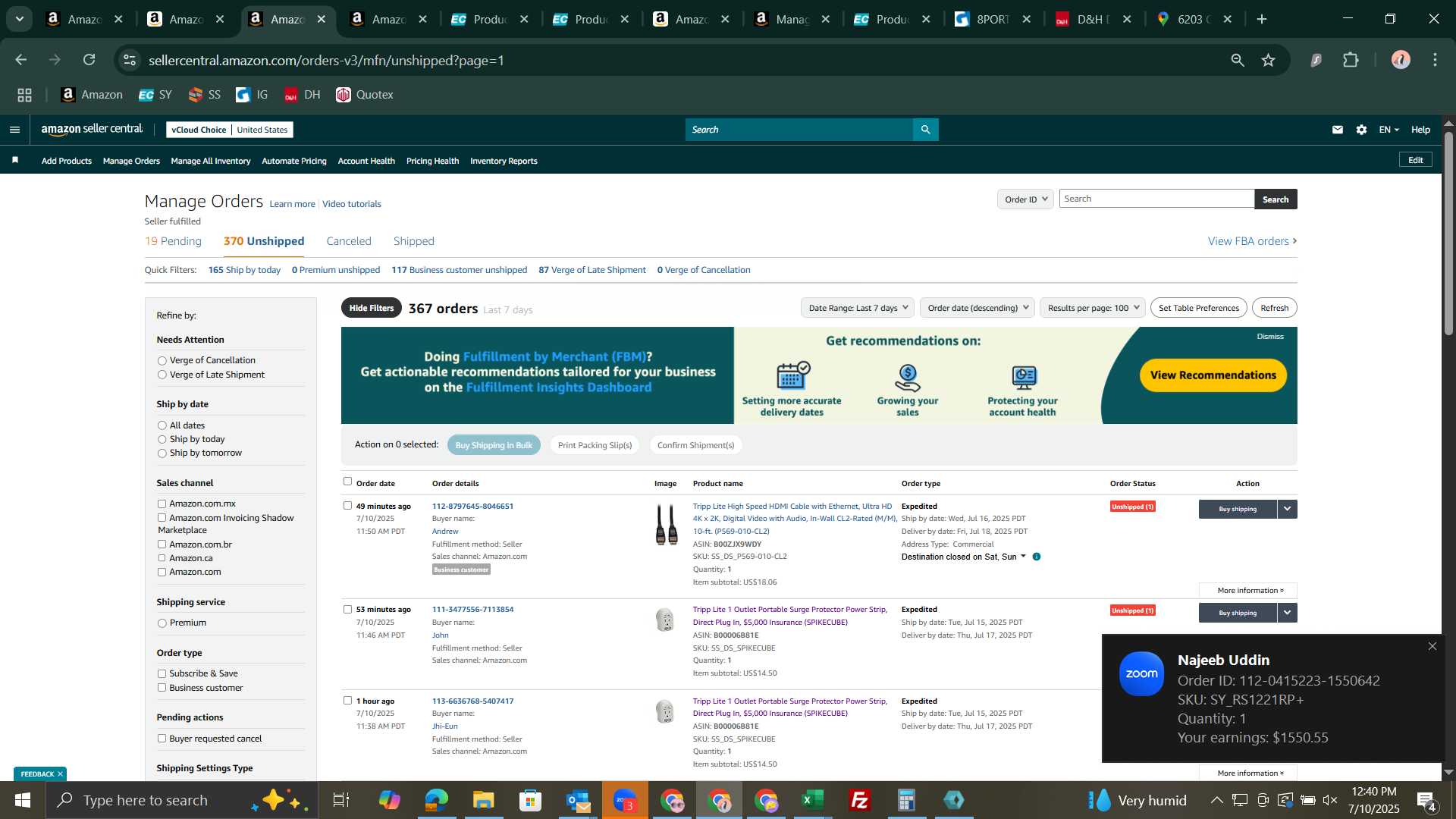Open File Explorer from the taskbar
Screen dimensions: 1456x819
[x=483, y=800]
